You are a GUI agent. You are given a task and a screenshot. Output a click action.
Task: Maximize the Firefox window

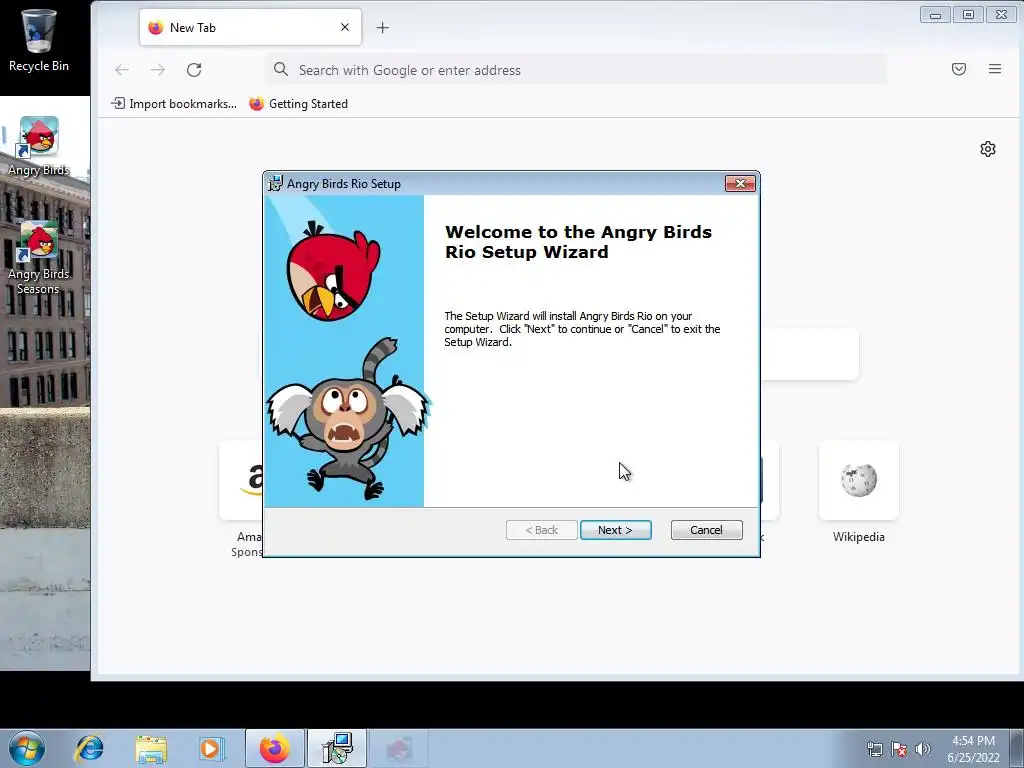pos(968,14)
